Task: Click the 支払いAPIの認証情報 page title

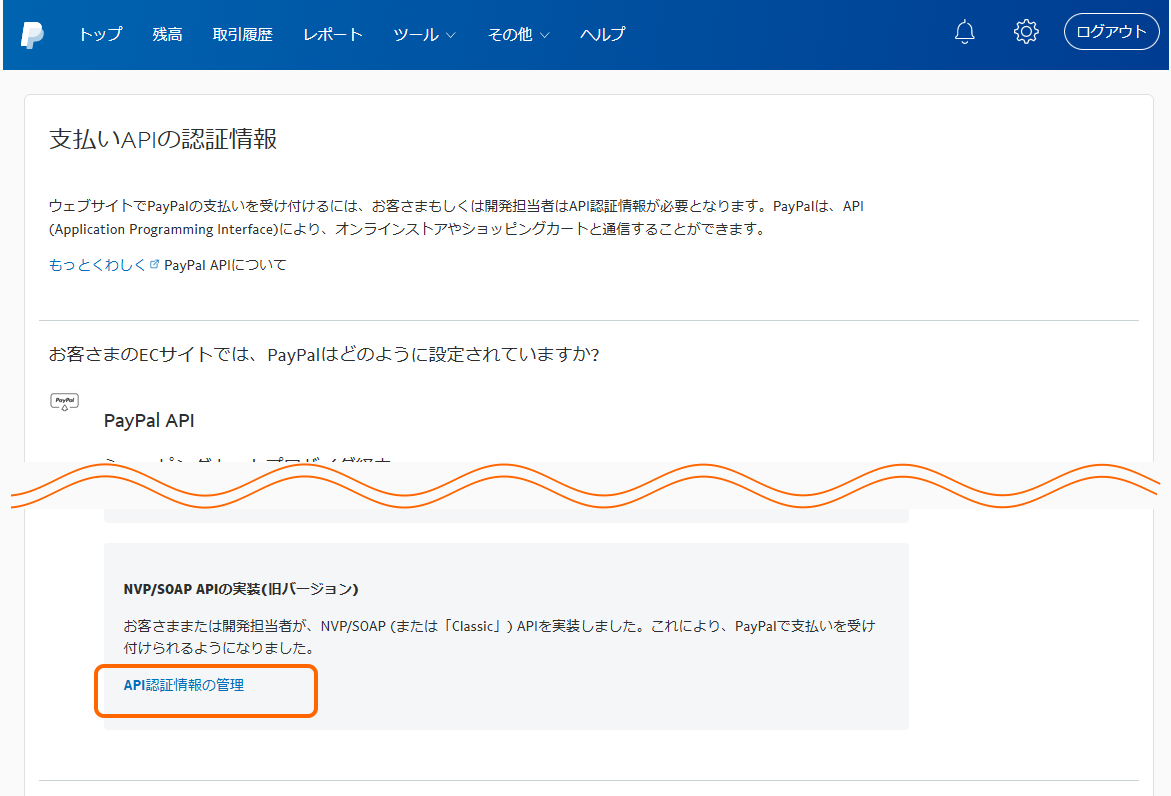Action: tap(163, 140)
